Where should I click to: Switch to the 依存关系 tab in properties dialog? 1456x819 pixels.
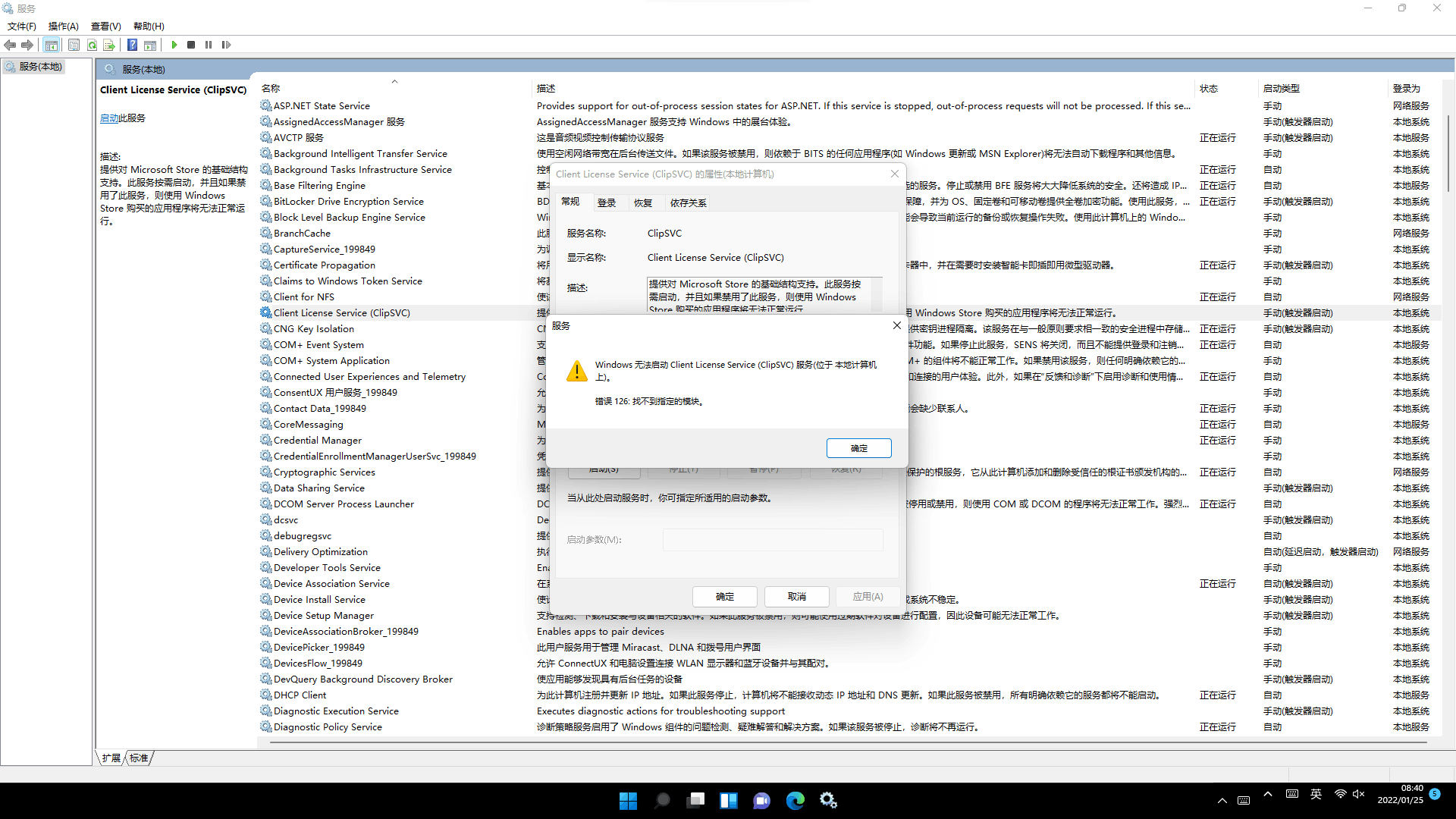pos(689,203)
